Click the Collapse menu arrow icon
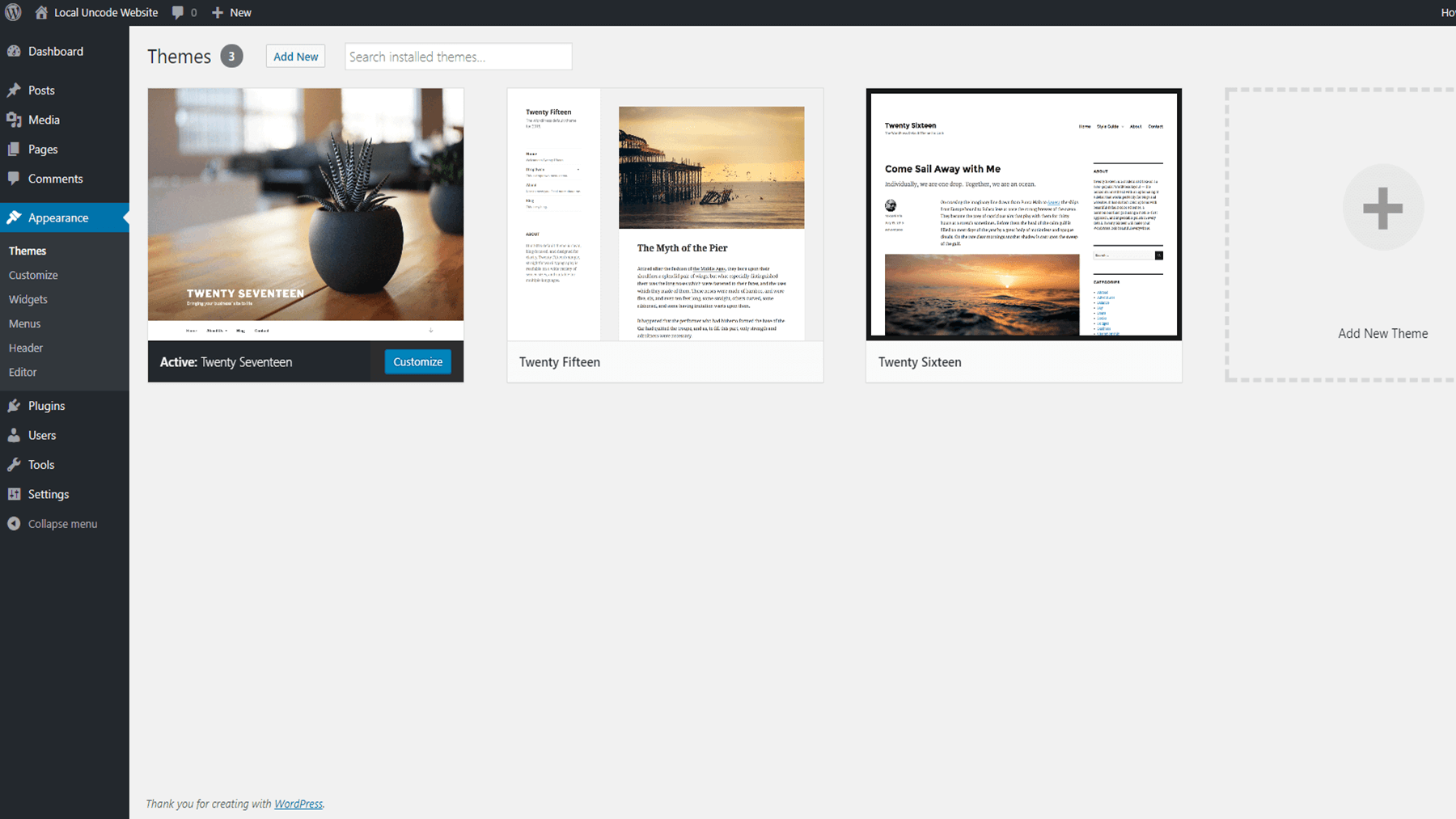 tap(14, 524)
